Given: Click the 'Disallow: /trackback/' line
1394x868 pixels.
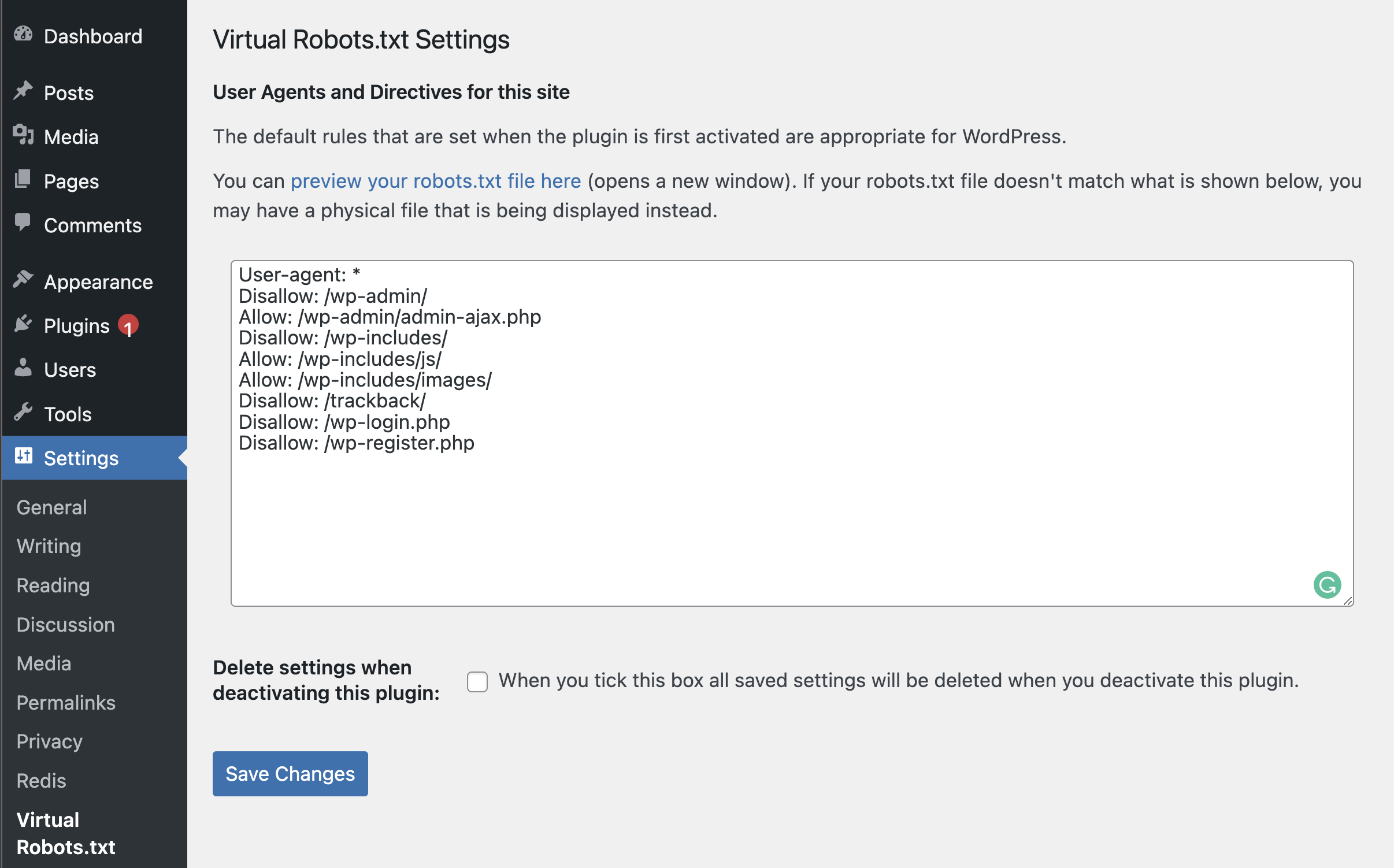Looking at the screenshot, I should point(332,400).
